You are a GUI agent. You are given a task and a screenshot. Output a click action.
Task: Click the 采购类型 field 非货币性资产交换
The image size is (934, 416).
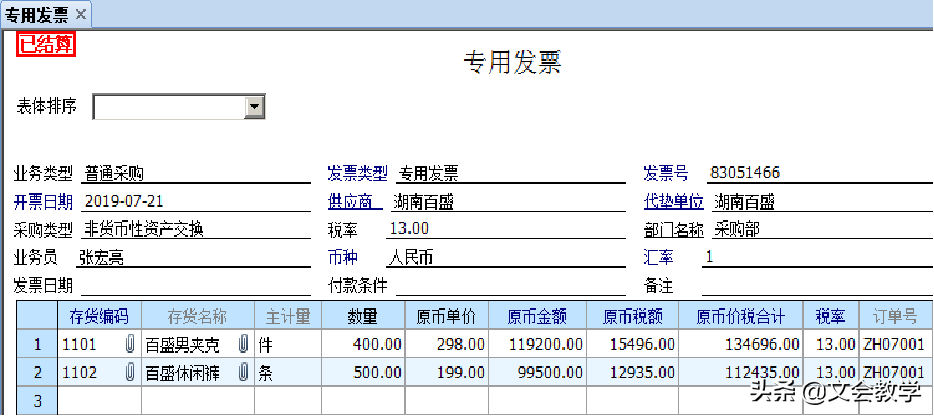coord(195,229)
